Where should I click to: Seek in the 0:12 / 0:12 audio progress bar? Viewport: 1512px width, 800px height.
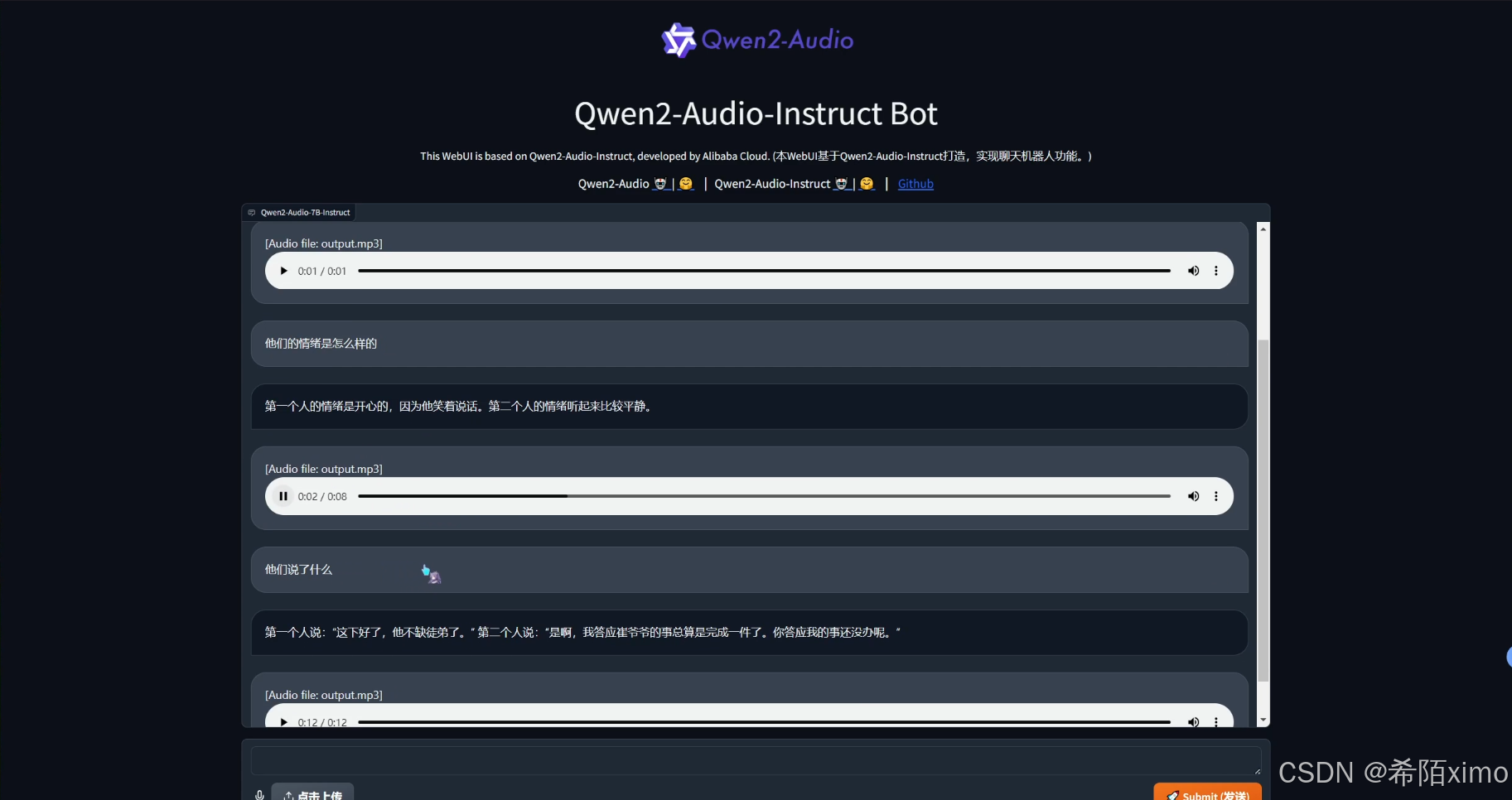tap(764, 721)
